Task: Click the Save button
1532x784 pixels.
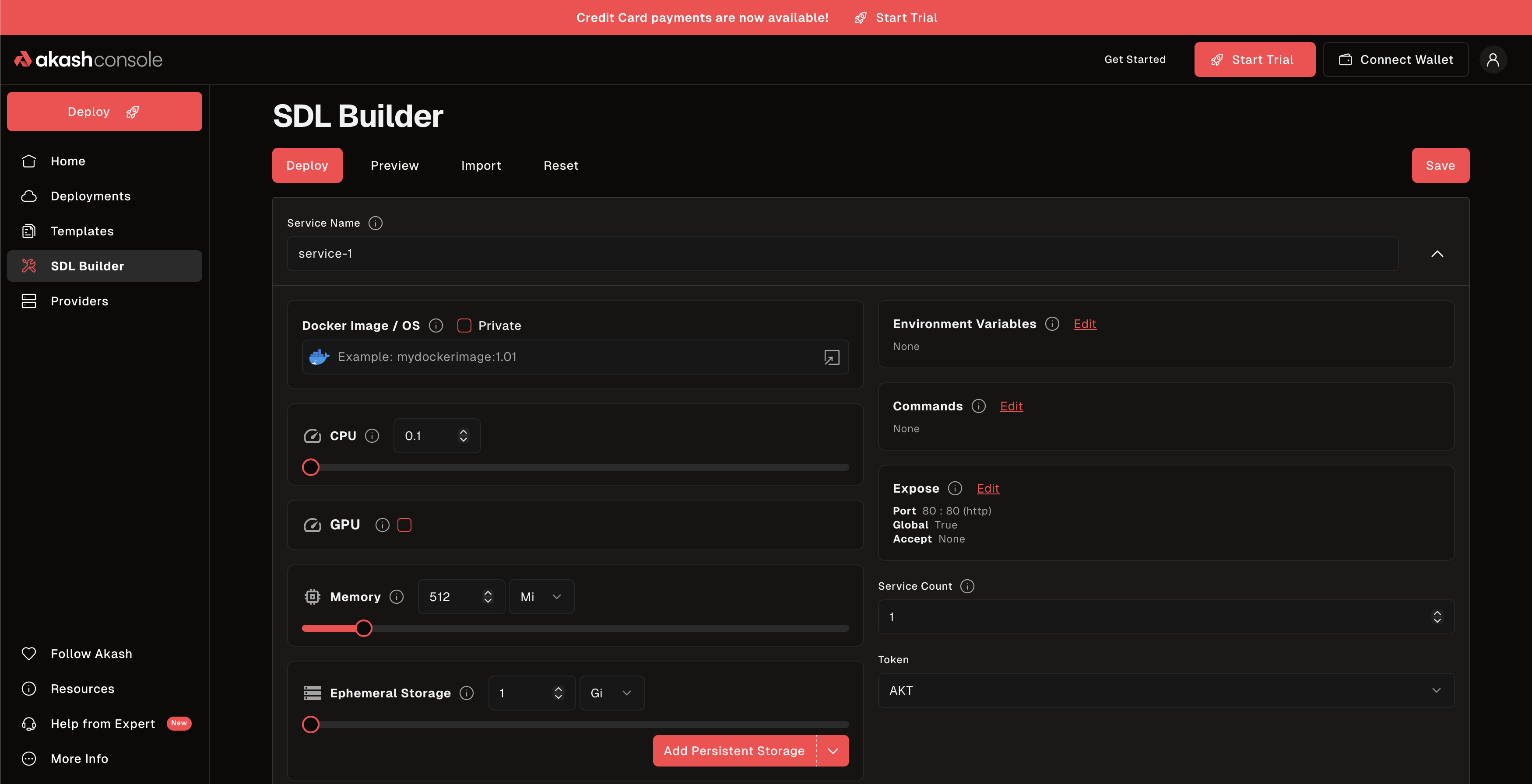Action: pyautogui.click(x=1441, y=165)
